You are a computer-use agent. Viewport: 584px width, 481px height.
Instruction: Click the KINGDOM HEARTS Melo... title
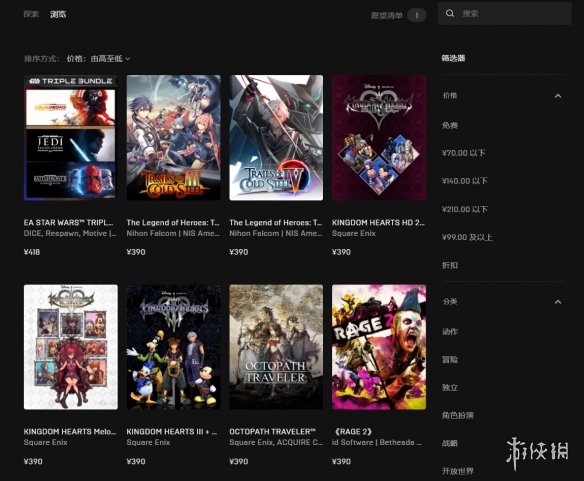click(70, 431)
